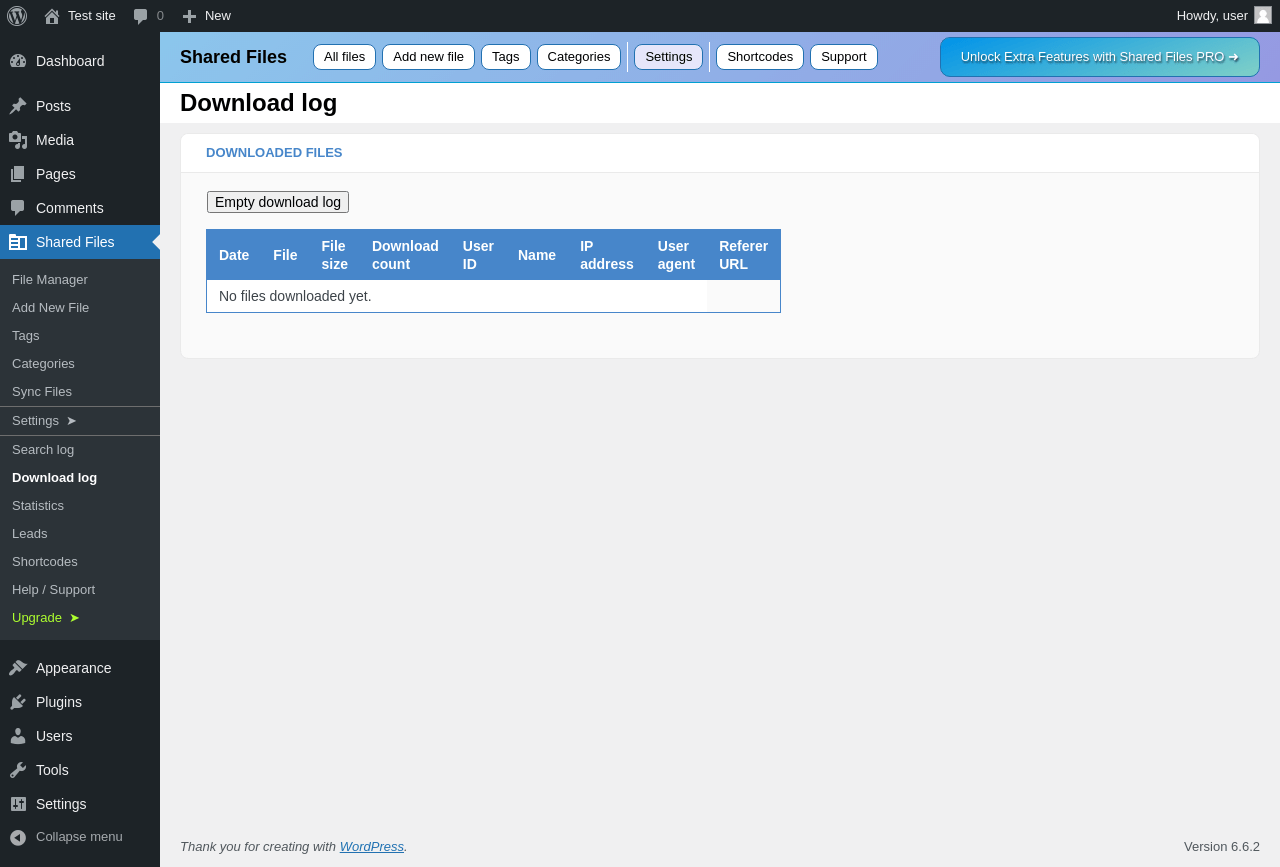Viewport: 1280px width, 867px height.
Task: Click the Comments icon in sidebar
Action: [x=18, y=208]
